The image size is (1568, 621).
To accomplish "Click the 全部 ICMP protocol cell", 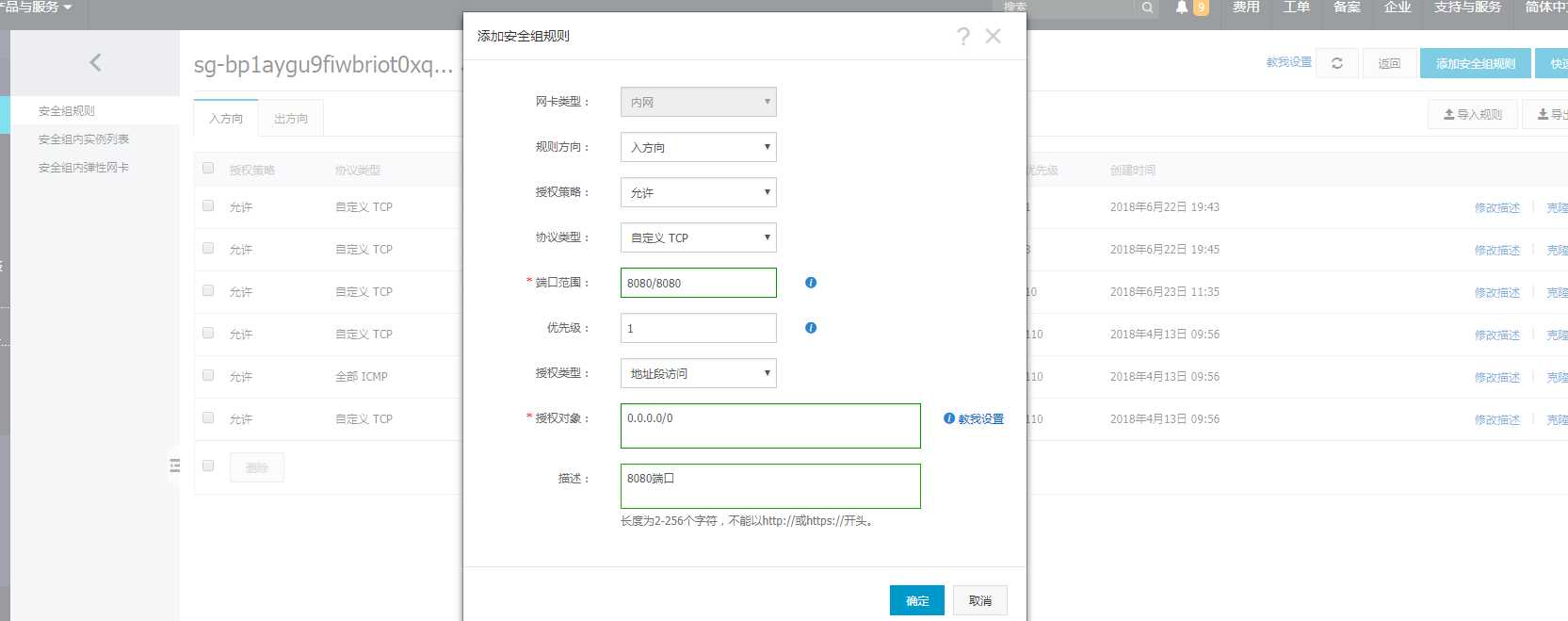I will pyautogui.click(x=362, y=377).
